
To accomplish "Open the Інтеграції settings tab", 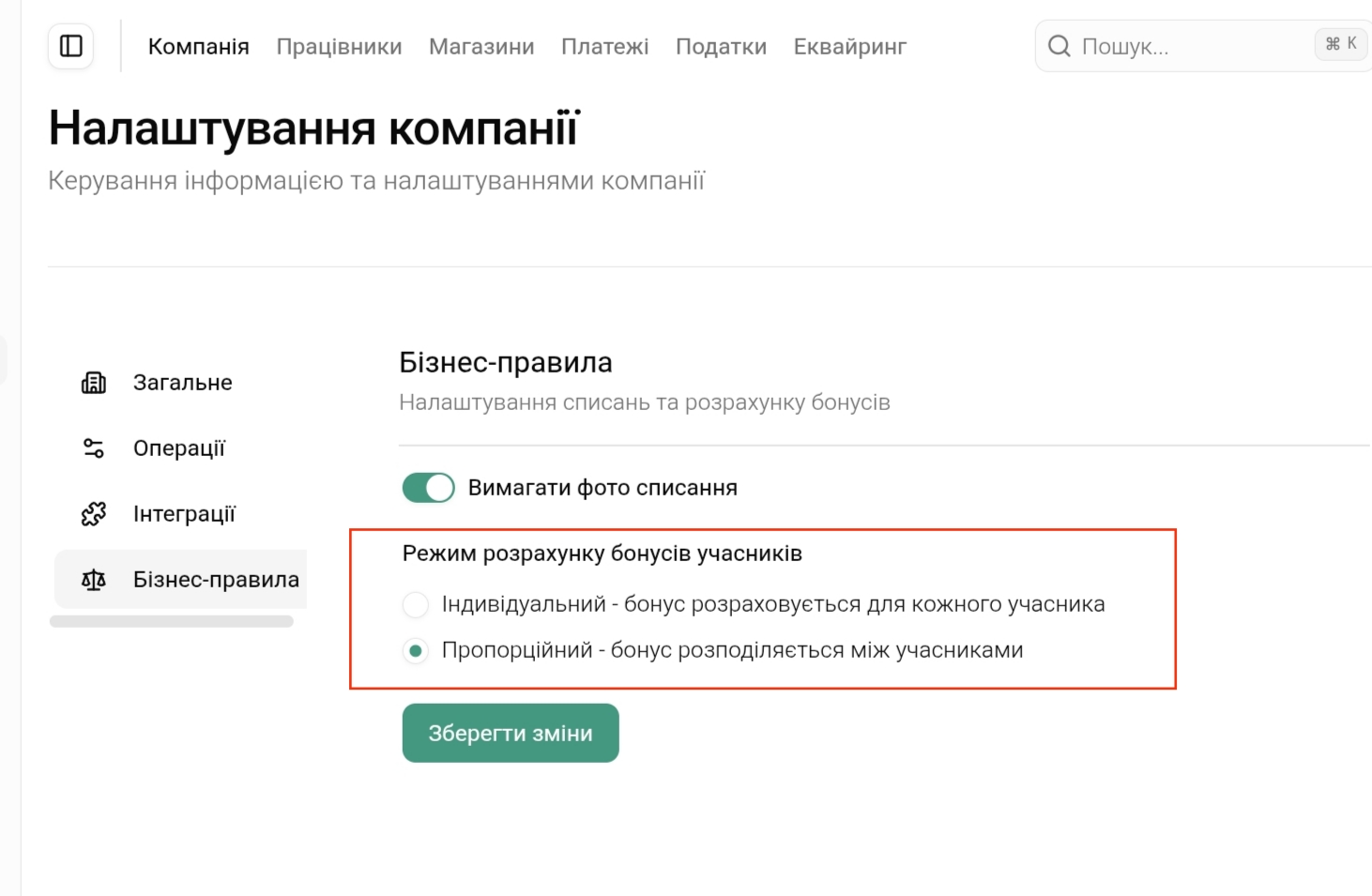I will [x=184, y=514].
